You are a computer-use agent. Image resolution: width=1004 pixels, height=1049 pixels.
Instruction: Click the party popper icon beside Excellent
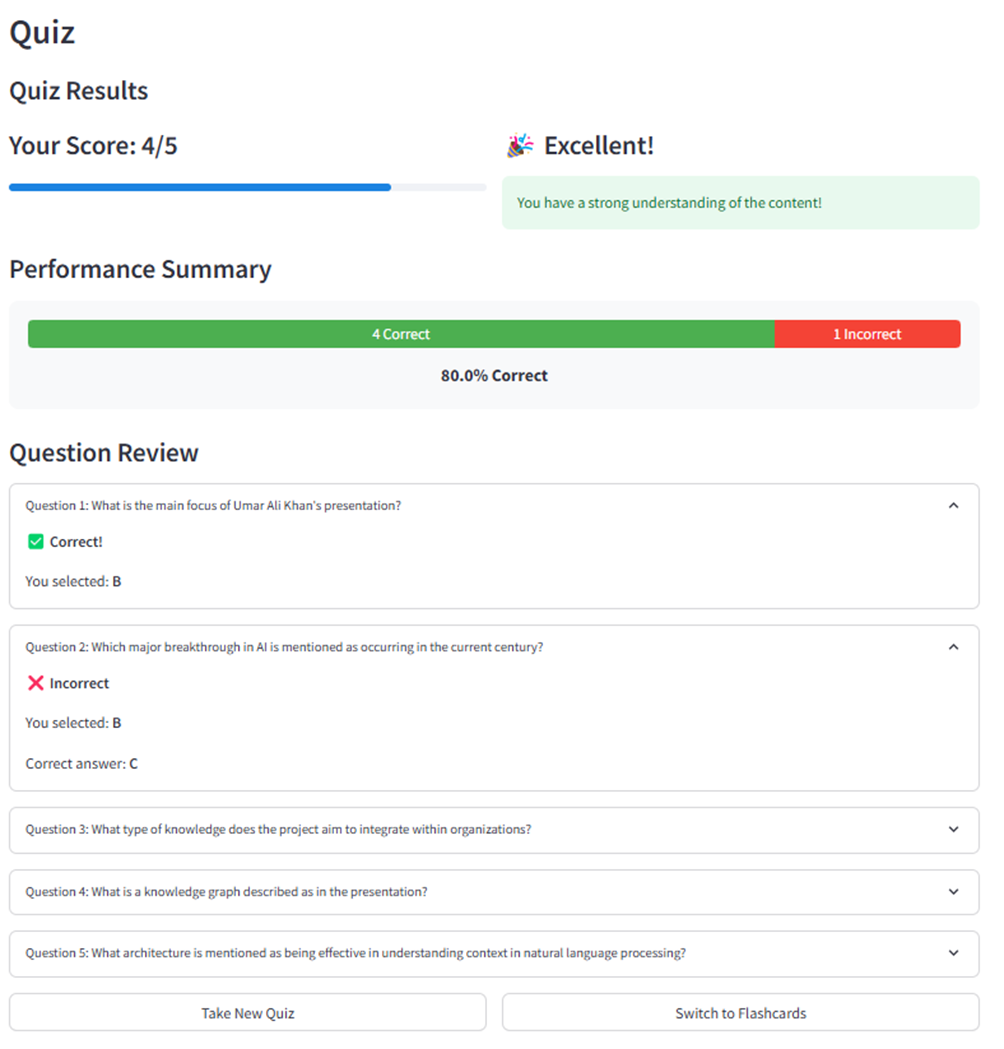click(x=520, y=146)
